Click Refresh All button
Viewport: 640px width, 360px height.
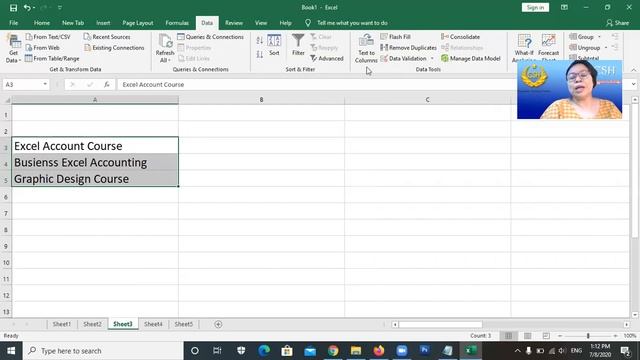click(165, 49)
